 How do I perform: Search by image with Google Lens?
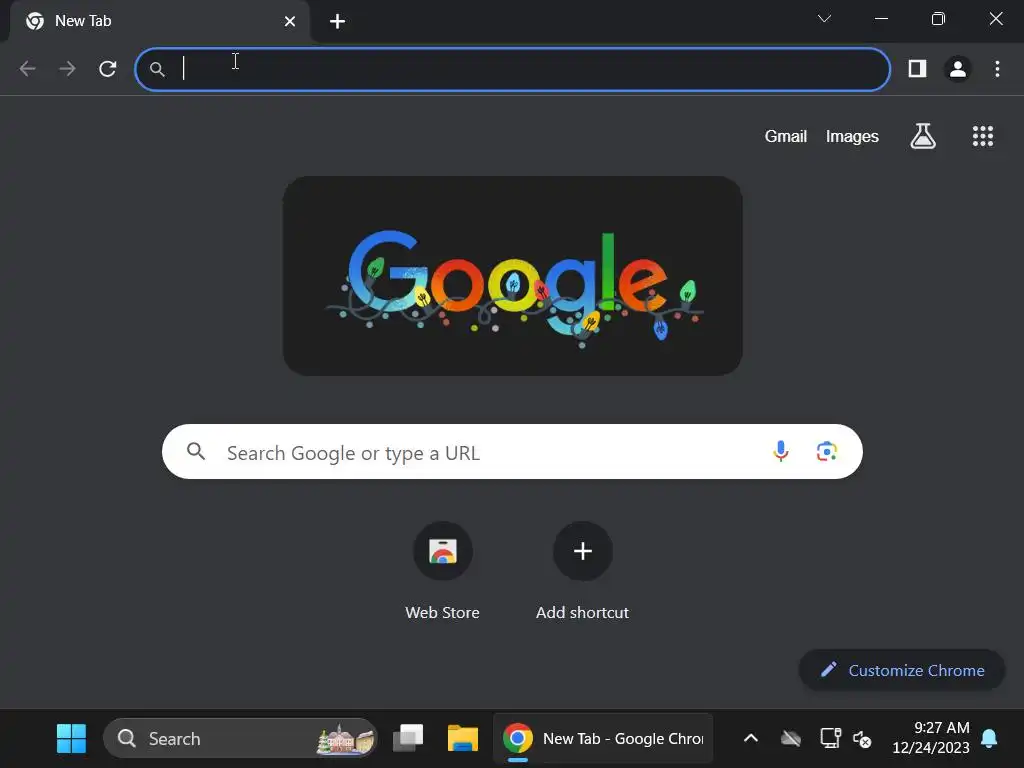(x=827, y=451)
